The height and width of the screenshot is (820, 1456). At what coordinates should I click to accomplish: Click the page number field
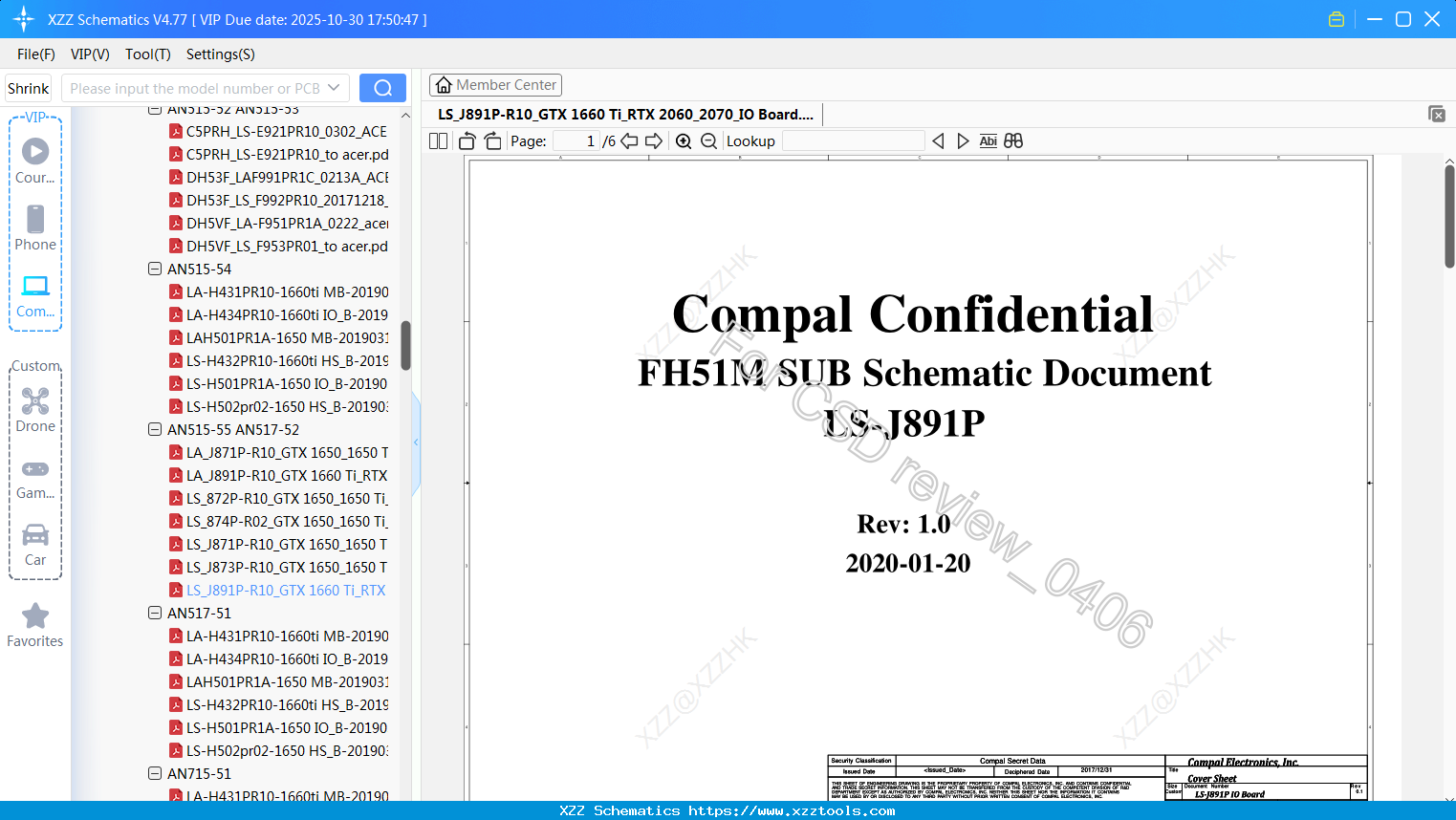point(576,141)
